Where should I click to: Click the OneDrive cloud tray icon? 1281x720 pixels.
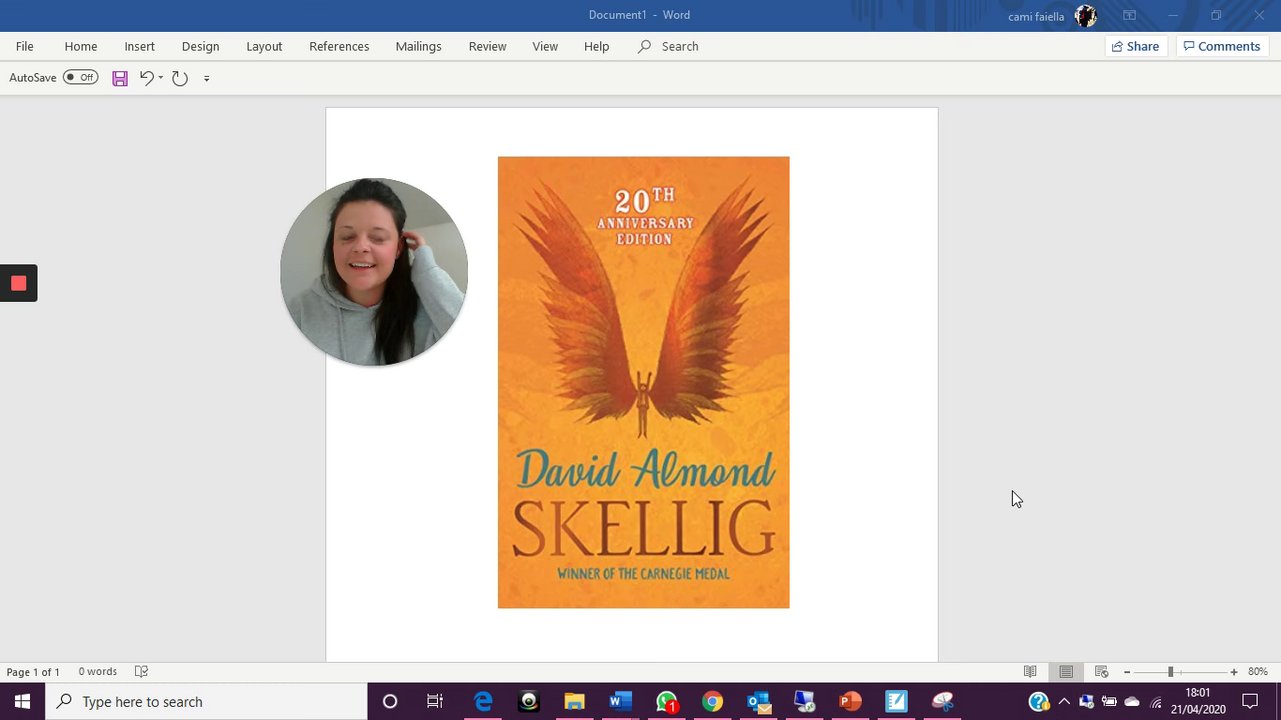1132,702
